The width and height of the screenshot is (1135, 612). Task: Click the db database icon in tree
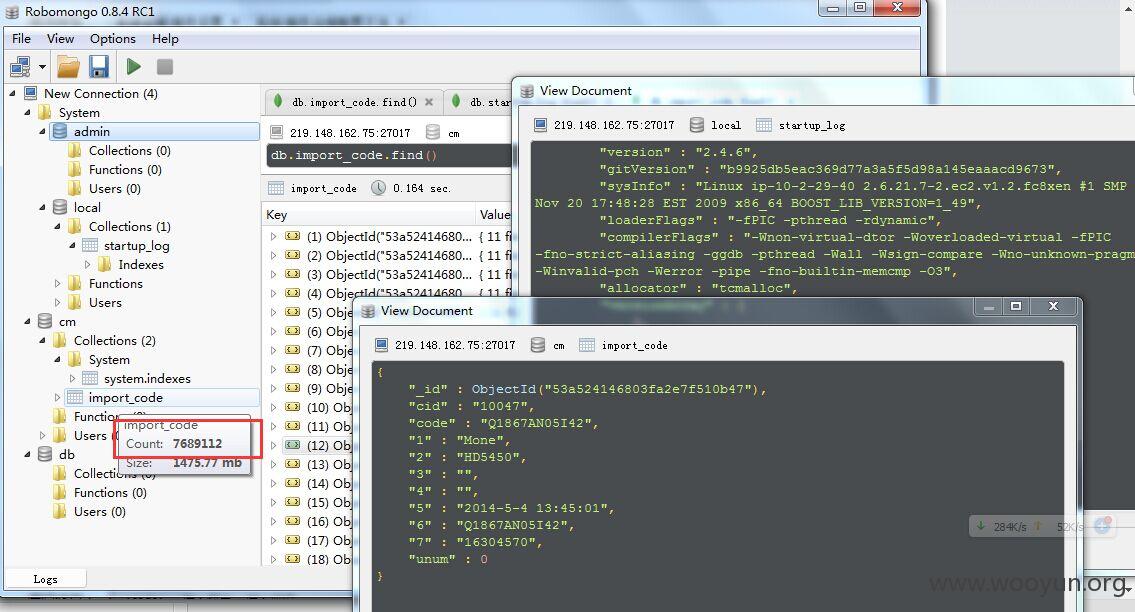tap(45, 454)
